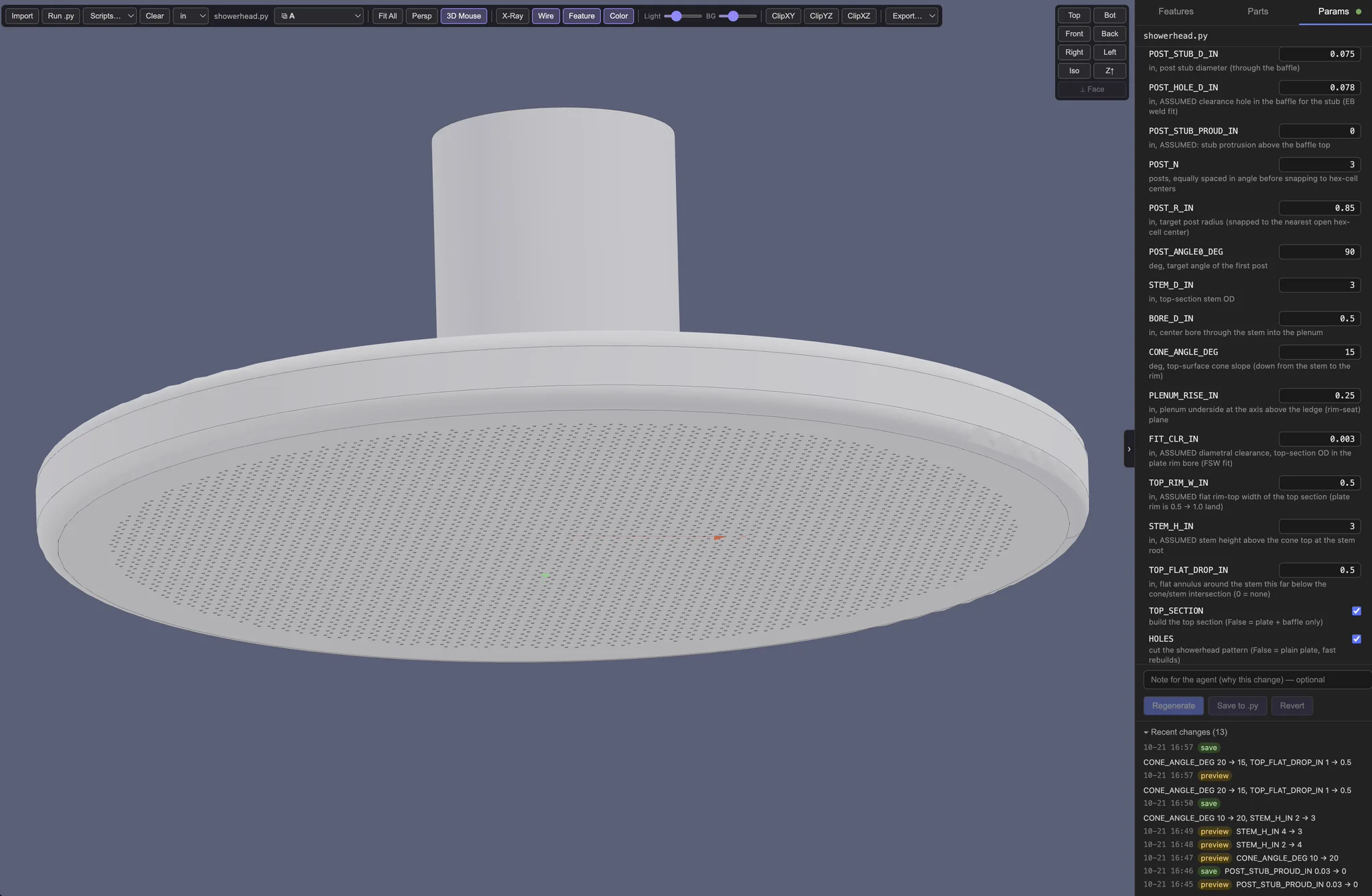Image resolution: width=1372 pixels, height=896 pixels.
Task: Uncheck the HOLES checkbox
Action: [1356, 639]
